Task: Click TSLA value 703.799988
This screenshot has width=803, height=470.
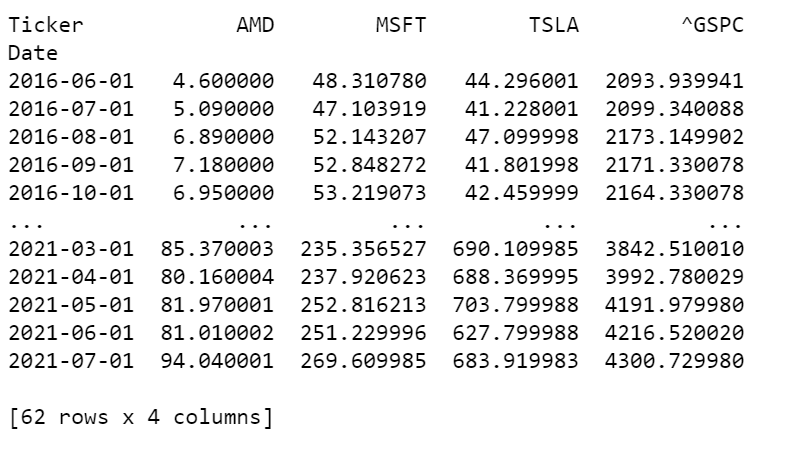Action: point(516,305)
